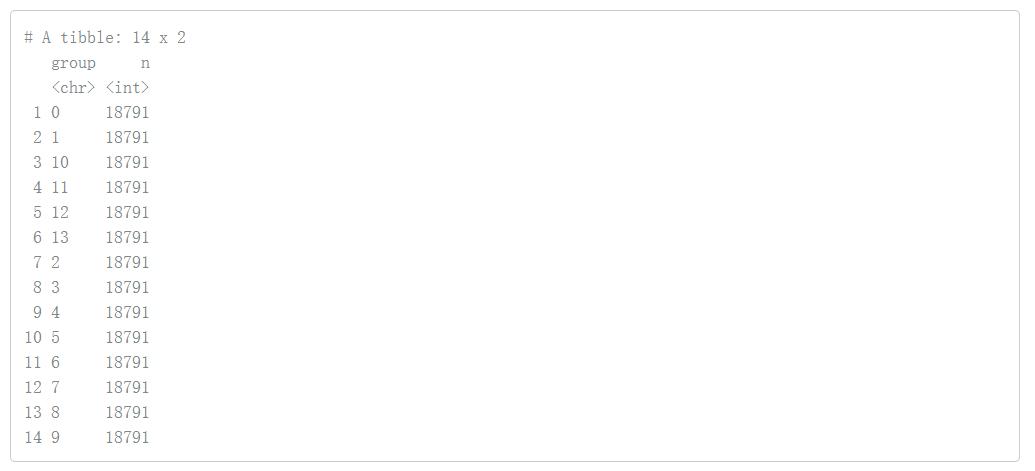Click the n value in row 13
Image resolution: width=1035 pixels, height=471 pixels.
point(127,413)
